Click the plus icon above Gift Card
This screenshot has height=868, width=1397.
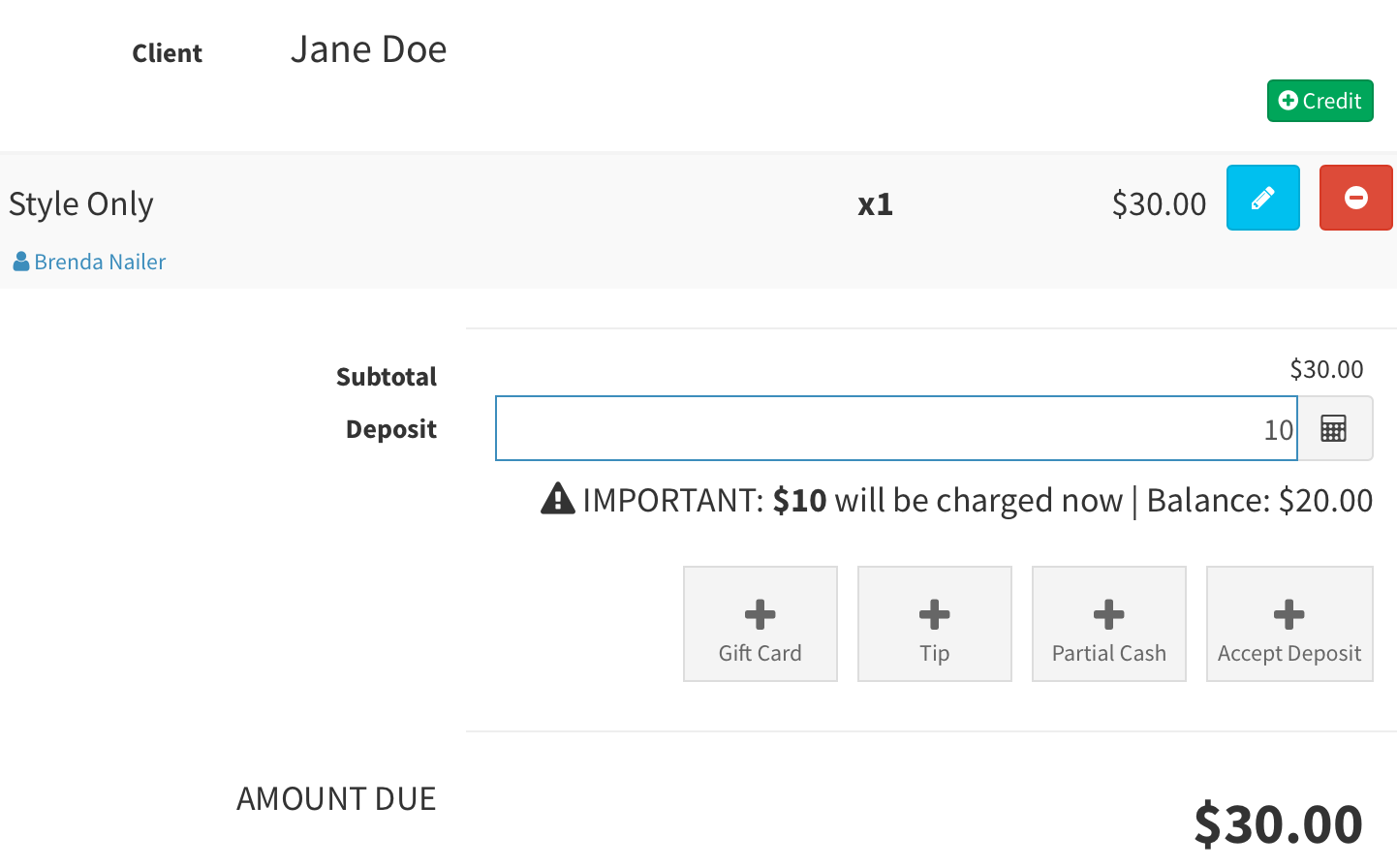[x=760, y=614]
